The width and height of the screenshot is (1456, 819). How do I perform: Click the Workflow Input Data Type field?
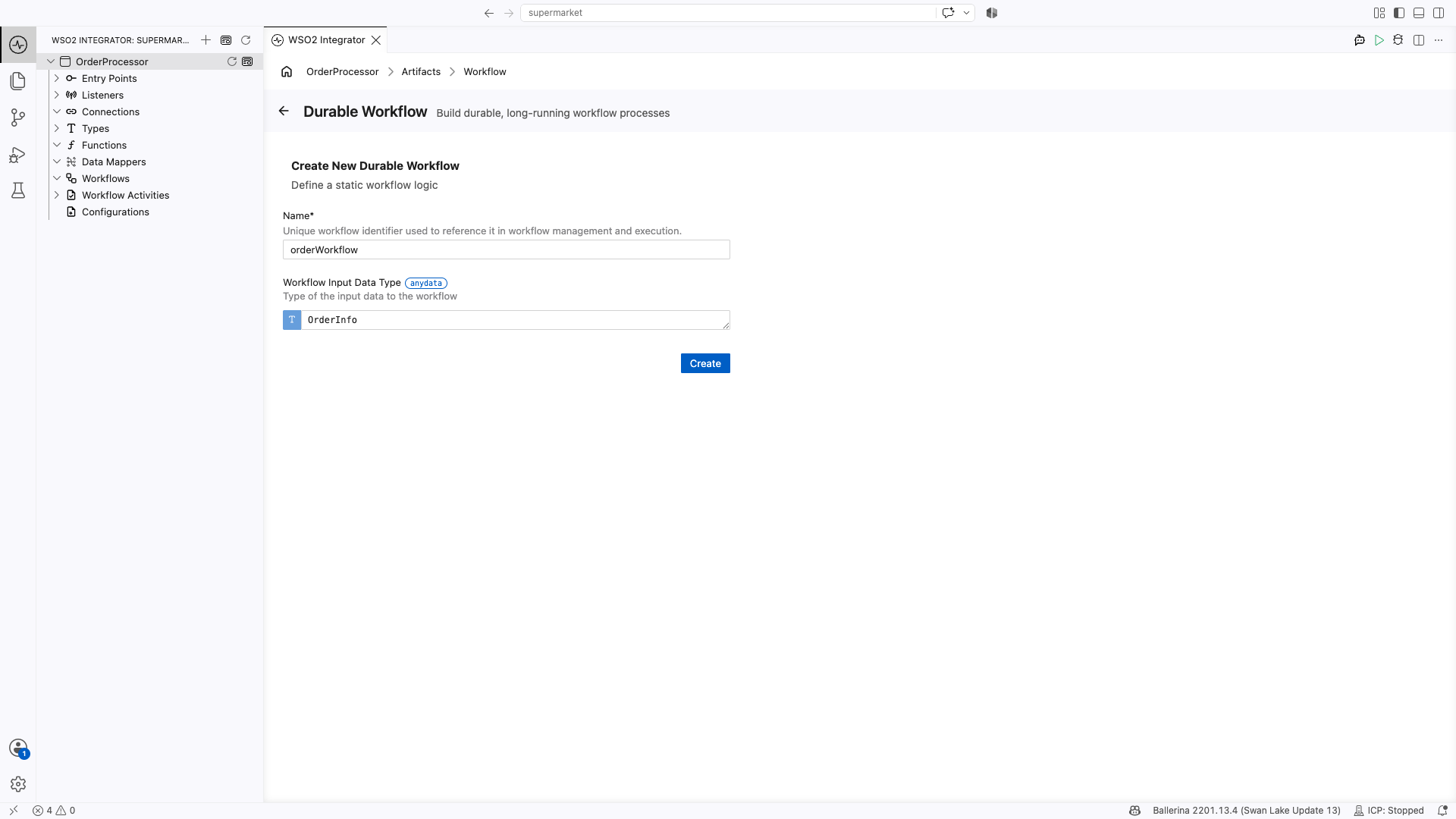516,320
